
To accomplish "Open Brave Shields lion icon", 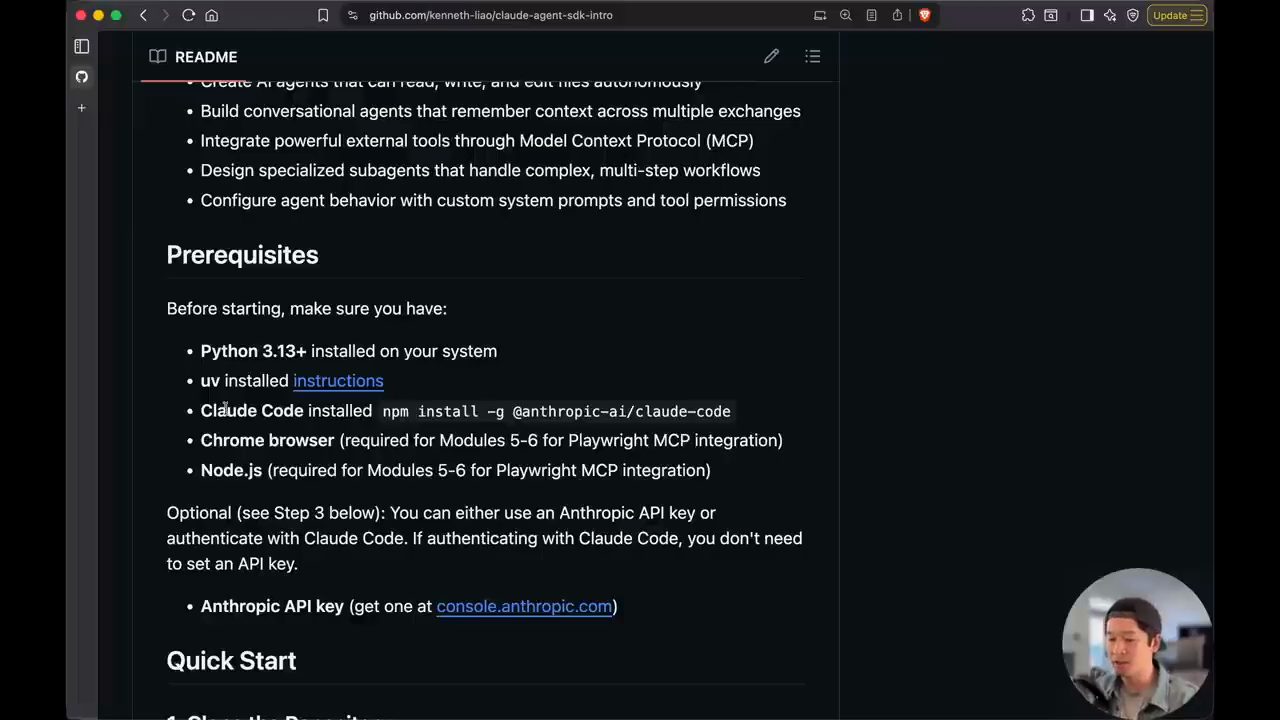I will 924,15.
